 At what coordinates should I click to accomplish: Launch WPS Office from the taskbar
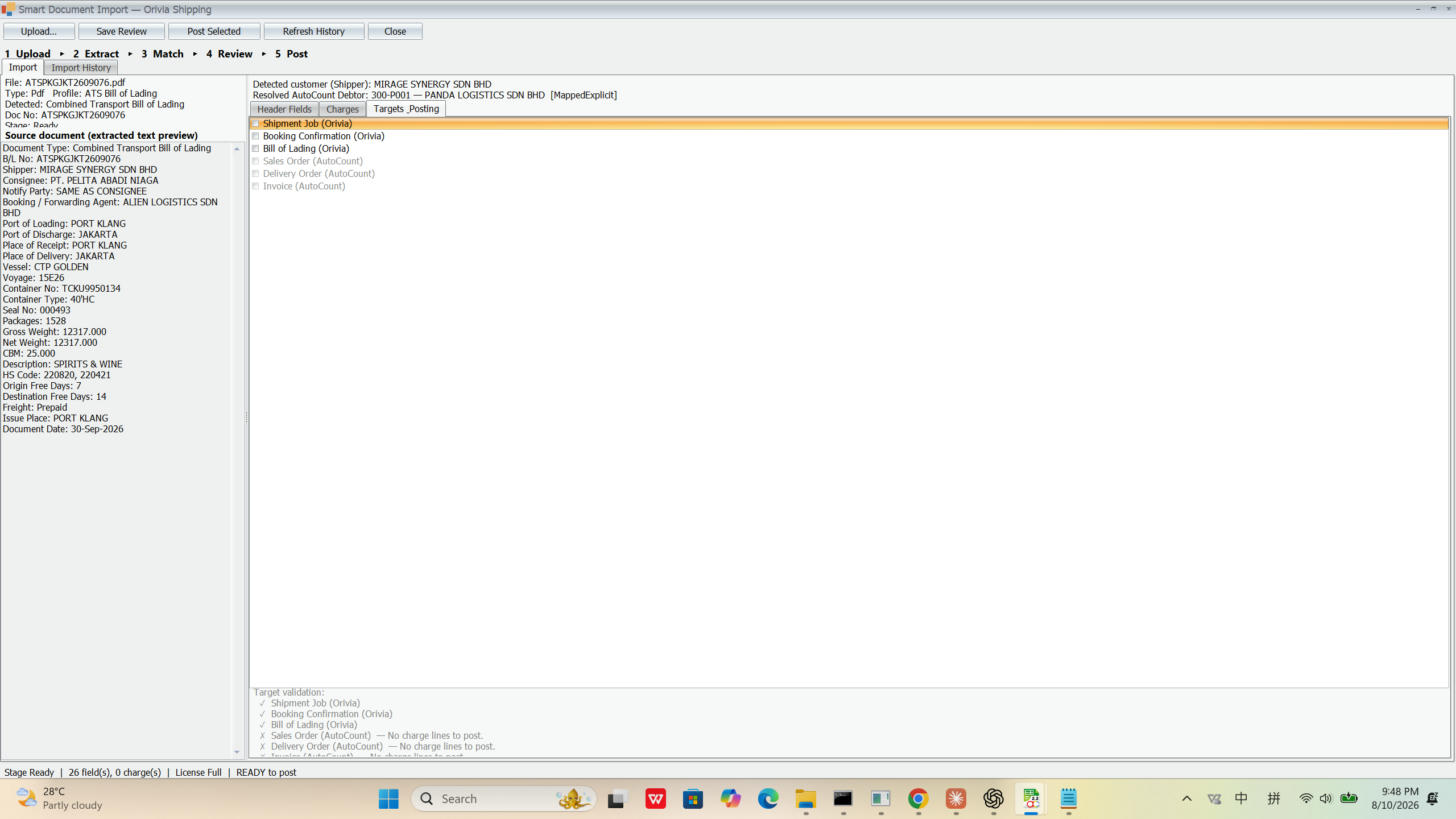pyautogui.click(x=656, y=798)
